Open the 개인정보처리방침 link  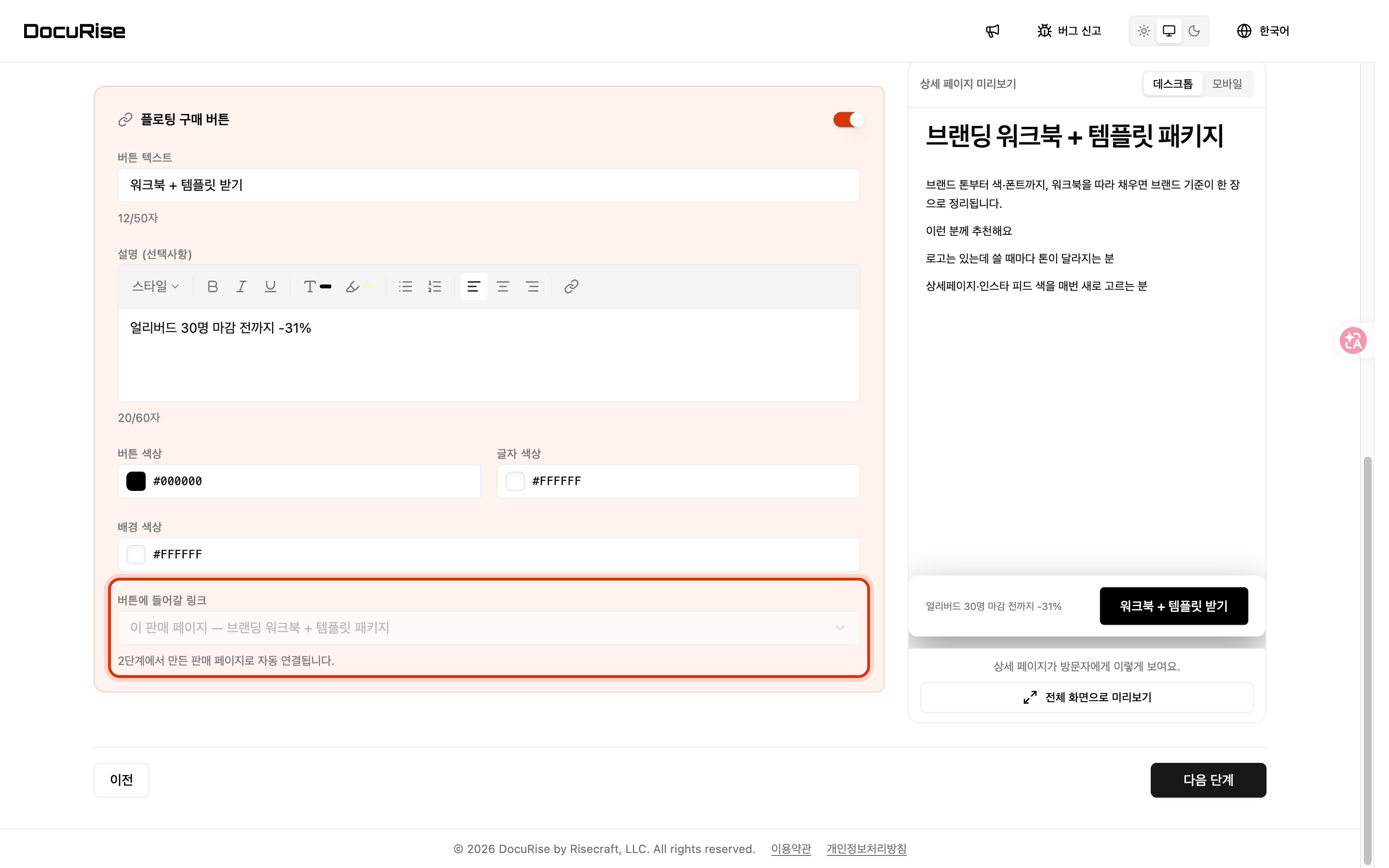(x=866, y=849)
